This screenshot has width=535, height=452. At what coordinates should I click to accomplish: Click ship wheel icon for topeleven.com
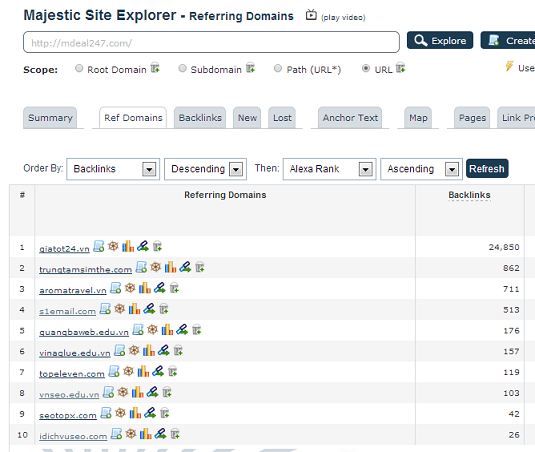pyautogui.click(x=128, y=371)
